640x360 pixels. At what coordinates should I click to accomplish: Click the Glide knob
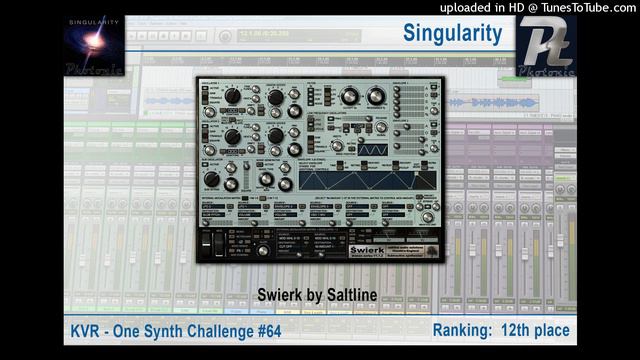[263, 251]
